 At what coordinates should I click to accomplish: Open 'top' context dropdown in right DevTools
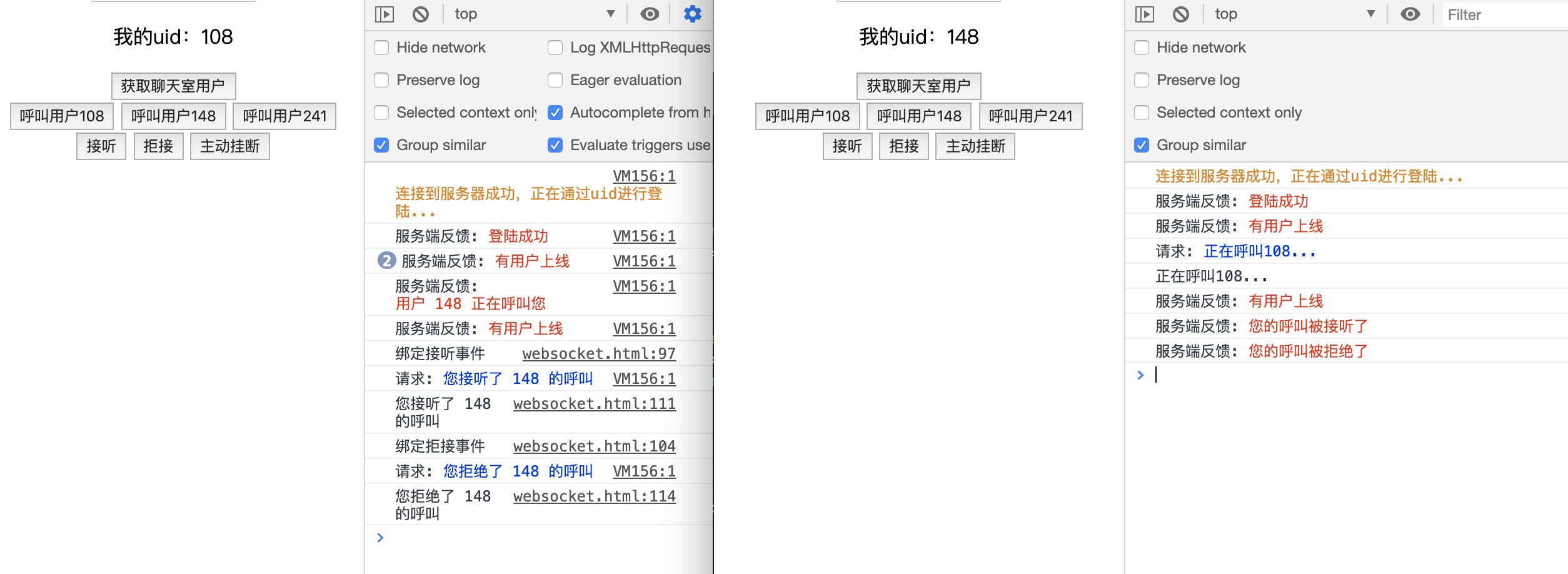(x=1295, y=14)
